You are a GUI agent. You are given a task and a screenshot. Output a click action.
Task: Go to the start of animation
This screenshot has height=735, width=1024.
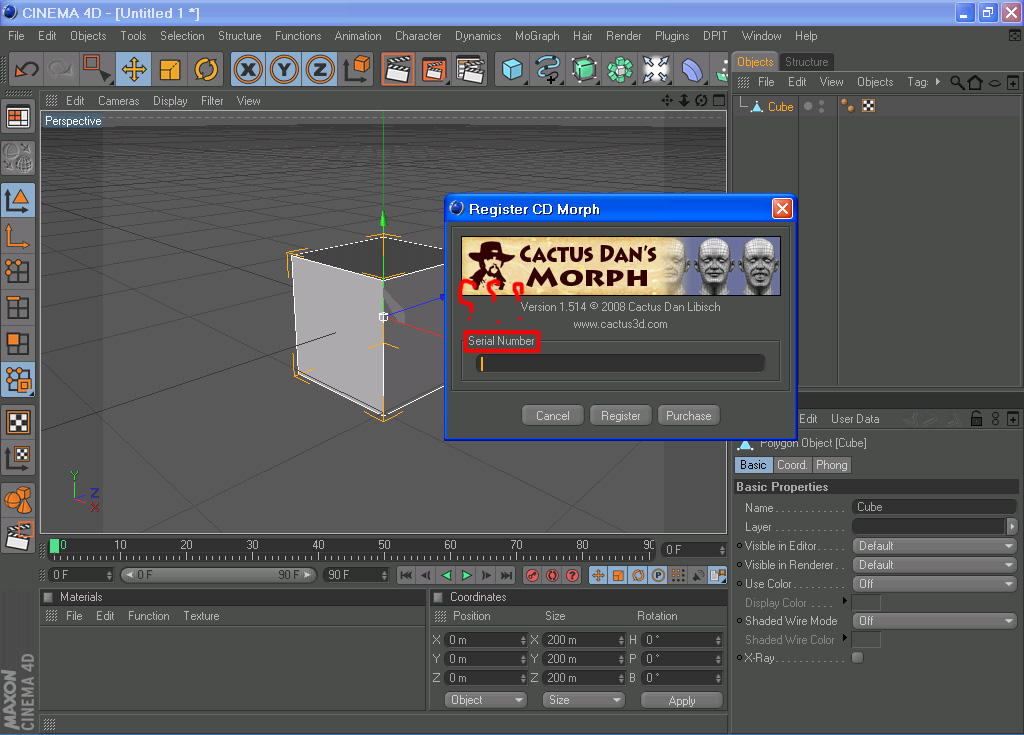(x=406, y=575)
